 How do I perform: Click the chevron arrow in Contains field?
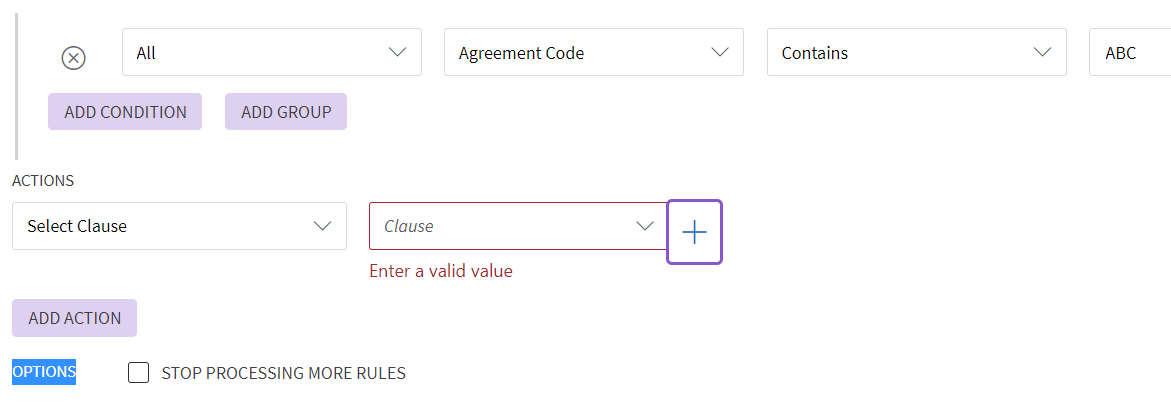pyautogui.click(x=1042, y=52)
